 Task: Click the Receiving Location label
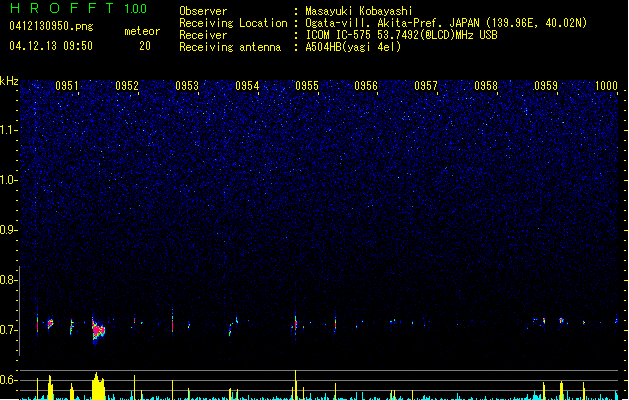233,23
